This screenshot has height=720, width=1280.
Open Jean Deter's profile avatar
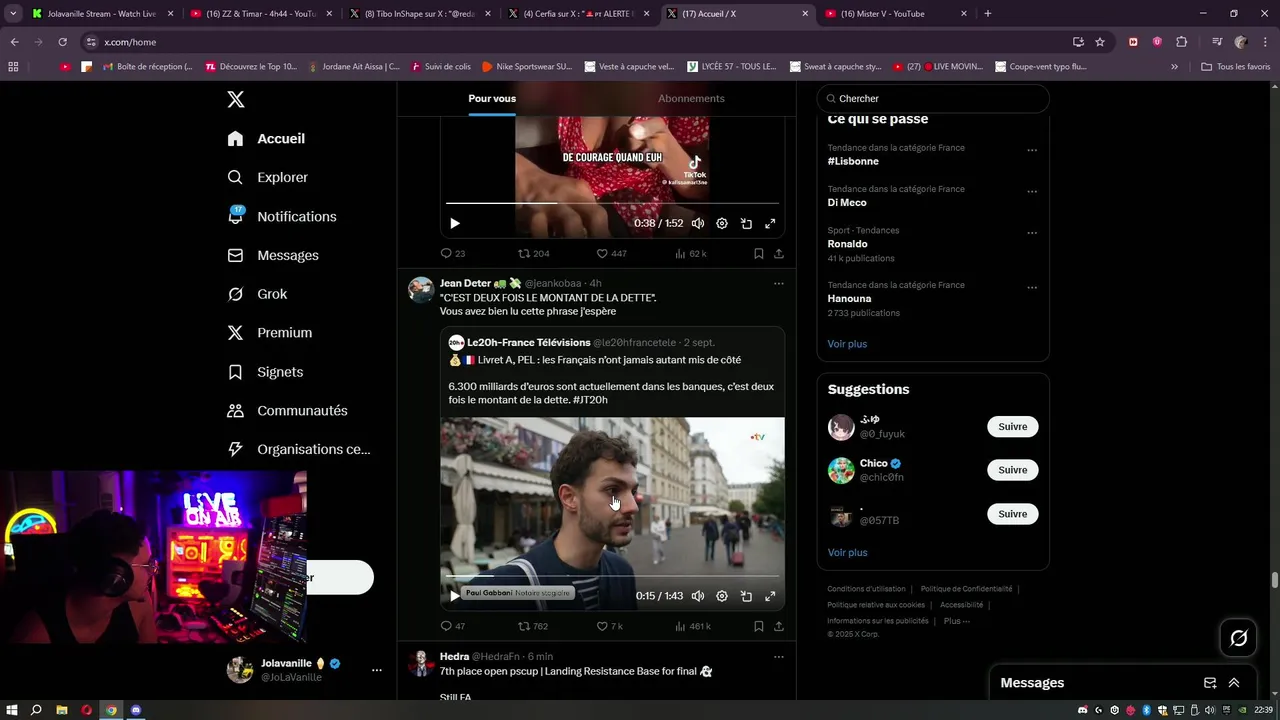pos(422,290)
